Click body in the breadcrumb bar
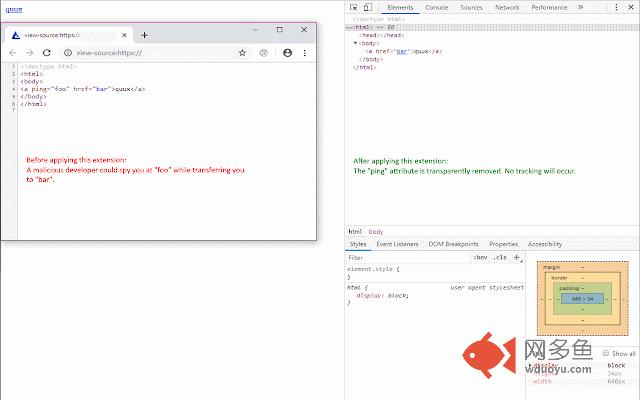 coord(376,231)
